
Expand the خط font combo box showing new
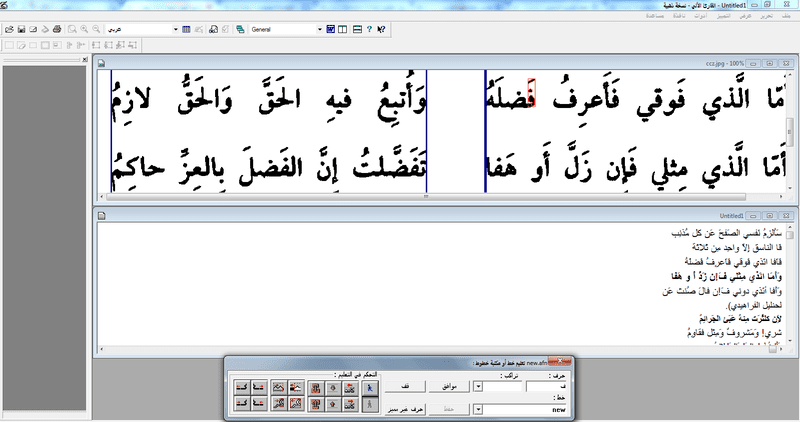click(x=478, y=409)
